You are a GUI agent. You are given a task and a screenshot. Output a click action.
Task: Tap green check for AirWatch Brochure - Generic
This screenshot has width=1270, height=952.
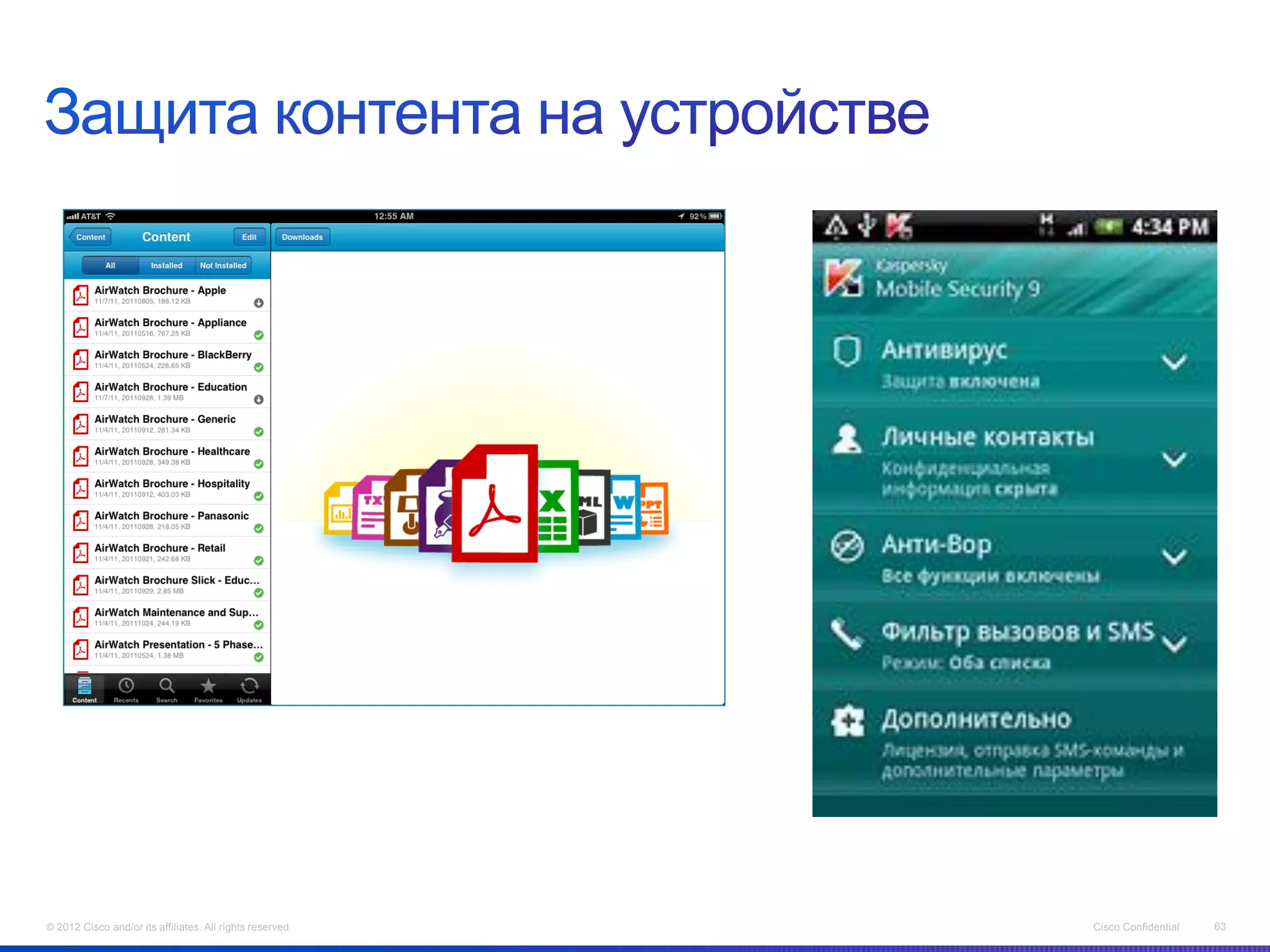[x=259, y=432]
